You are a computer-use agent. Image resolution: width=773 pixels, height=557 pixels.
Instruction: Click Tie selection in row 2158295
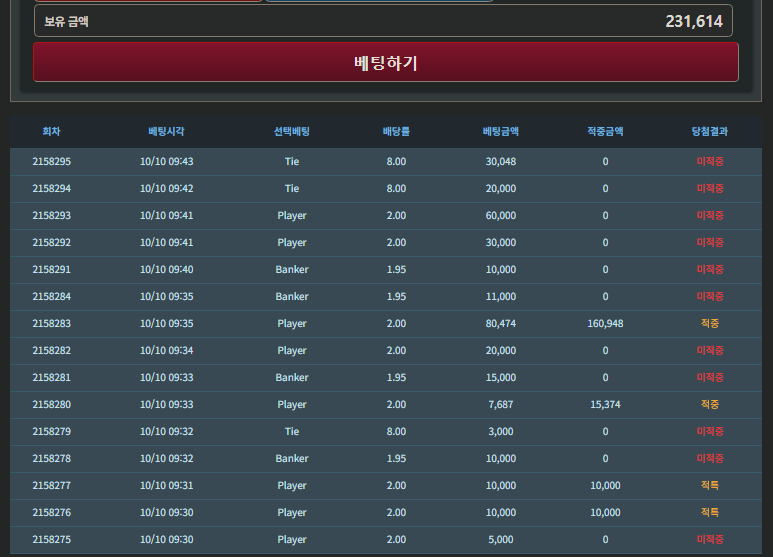point(292,162)
